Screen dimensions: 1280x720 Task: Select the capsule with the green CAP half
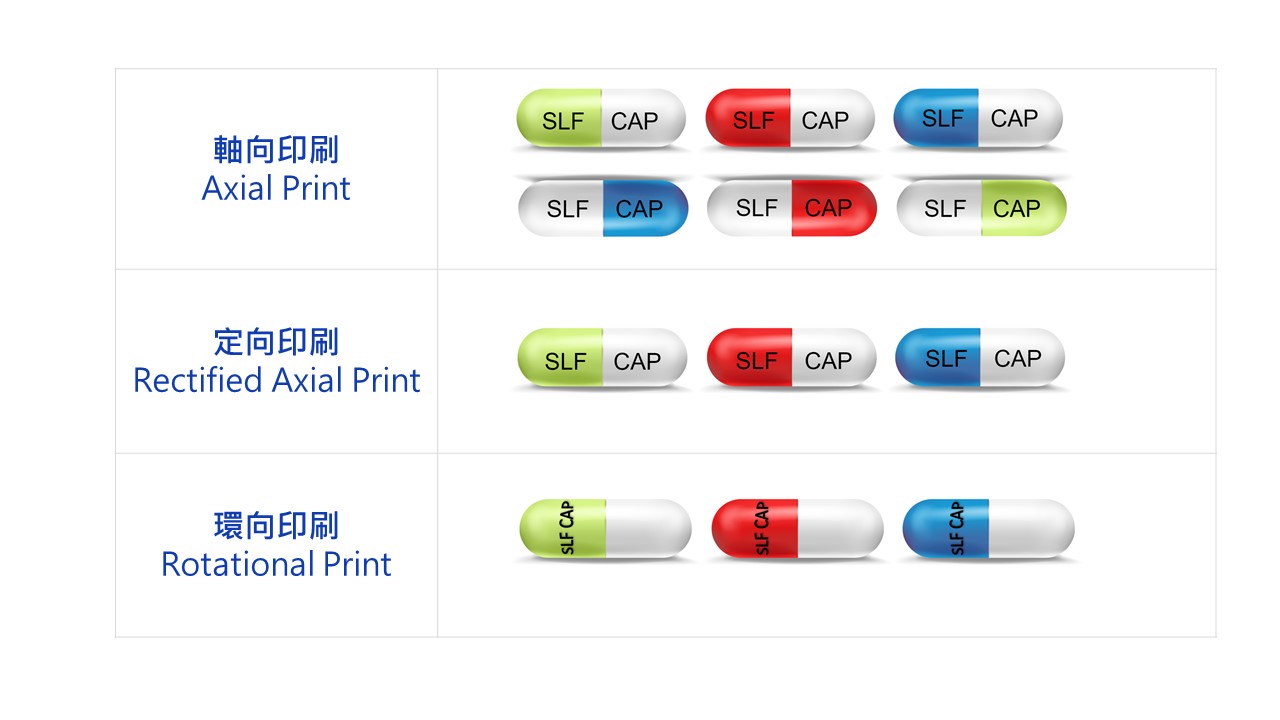pyautogui.click(x=982, y=208)
